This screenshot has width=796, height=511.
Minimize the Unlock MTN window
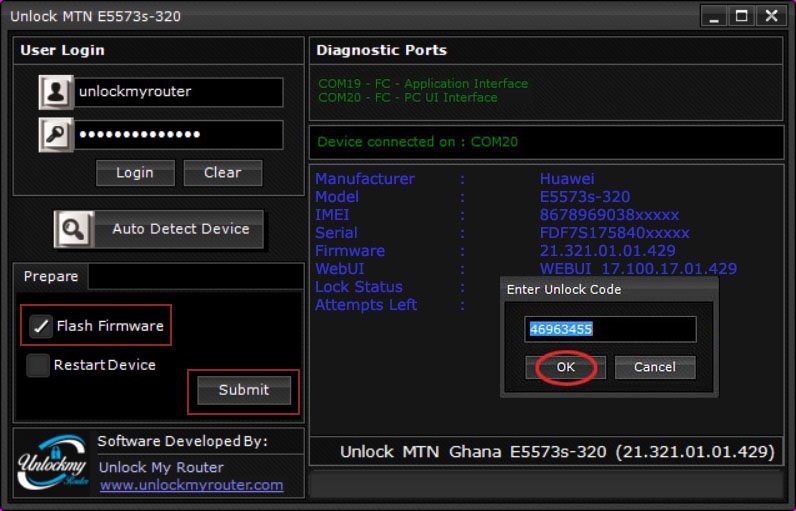[x=714, y=17]
